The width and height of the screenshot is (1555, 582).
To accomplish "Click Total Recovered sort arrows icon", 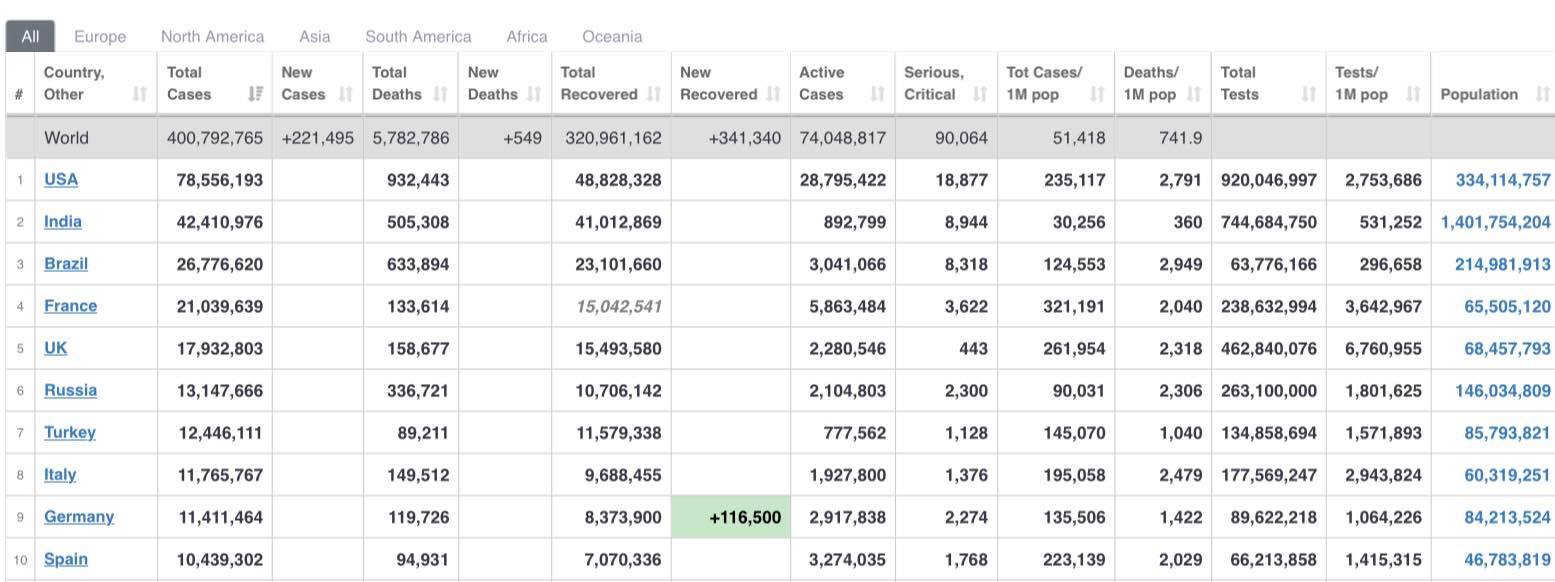I will pyautogui.click(x=654, y=95).
